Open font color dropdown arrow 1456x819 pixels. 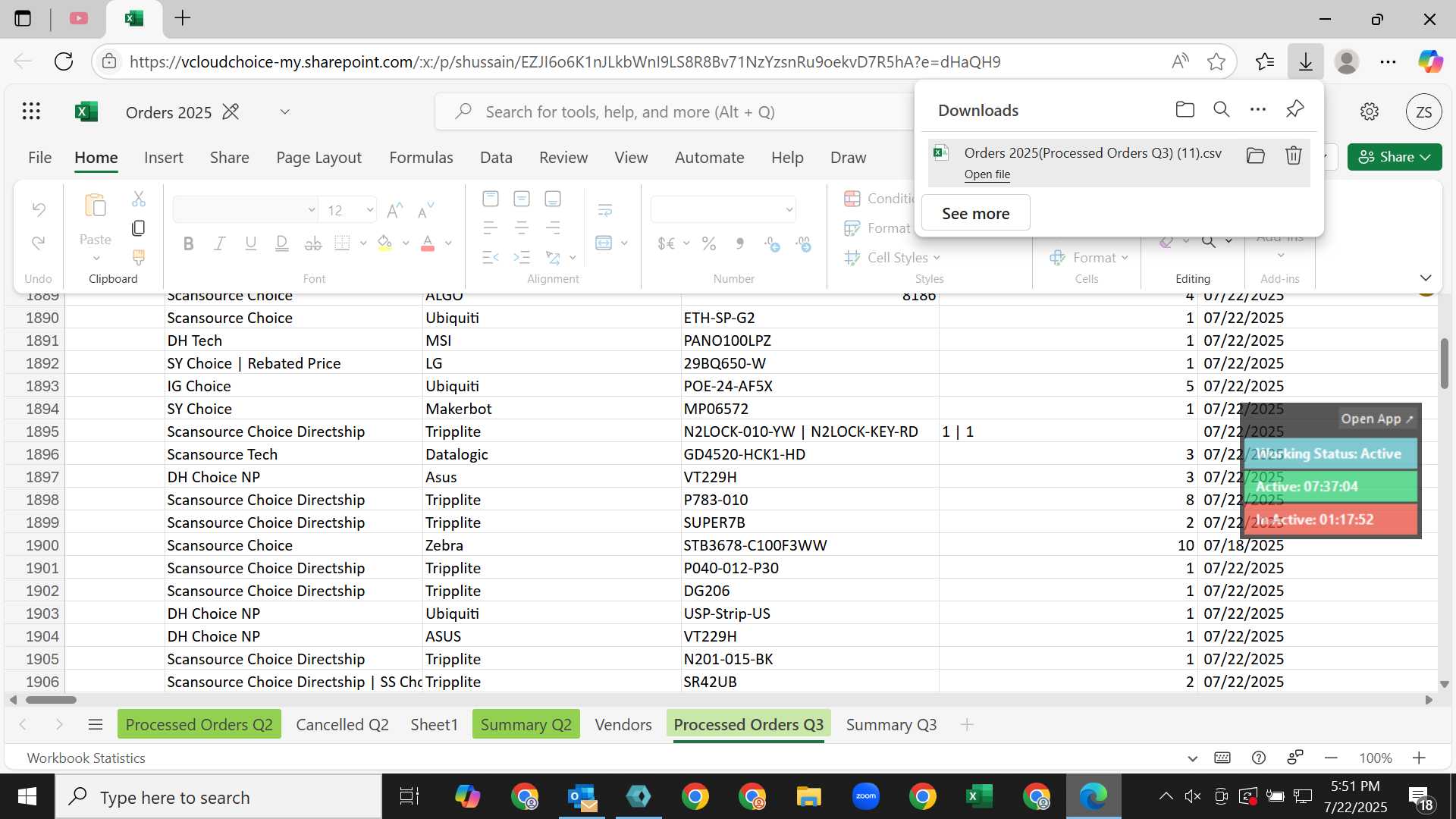(448, 243)
